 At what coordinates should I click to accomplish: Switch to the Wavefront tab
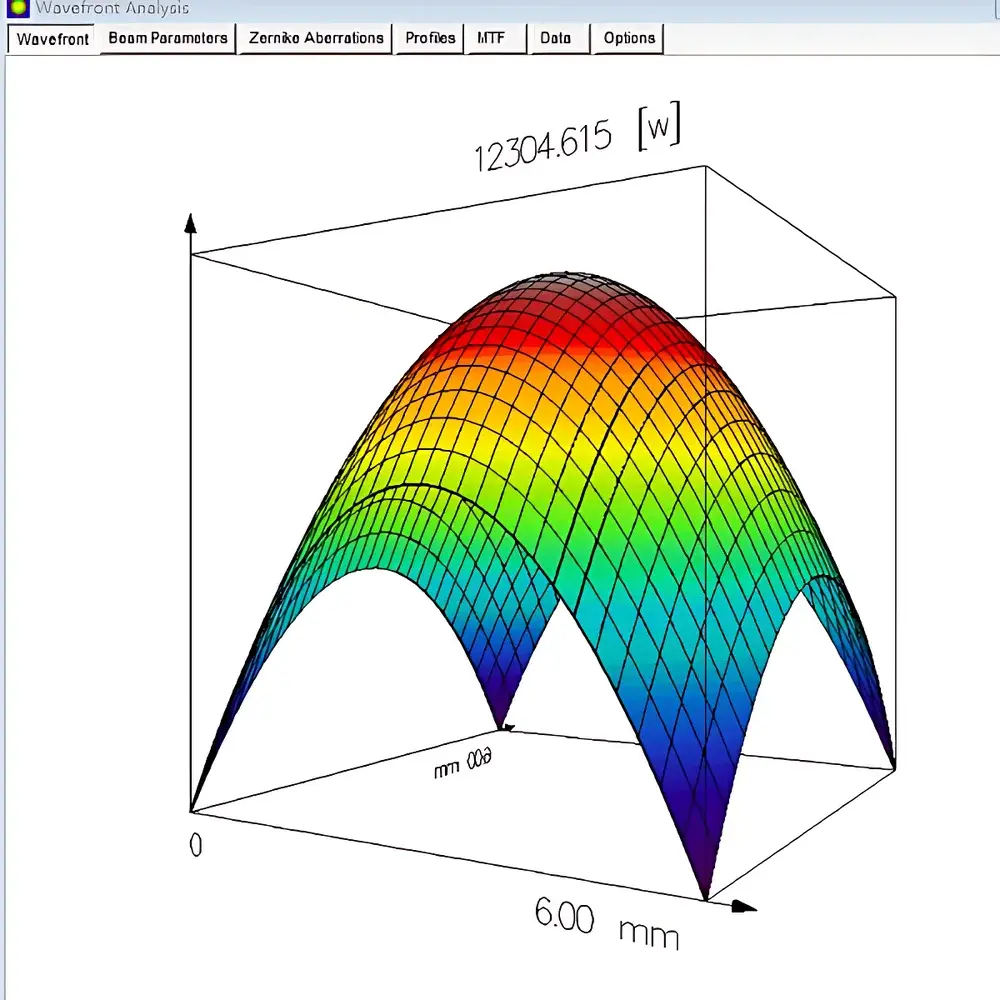click(52, 39)
